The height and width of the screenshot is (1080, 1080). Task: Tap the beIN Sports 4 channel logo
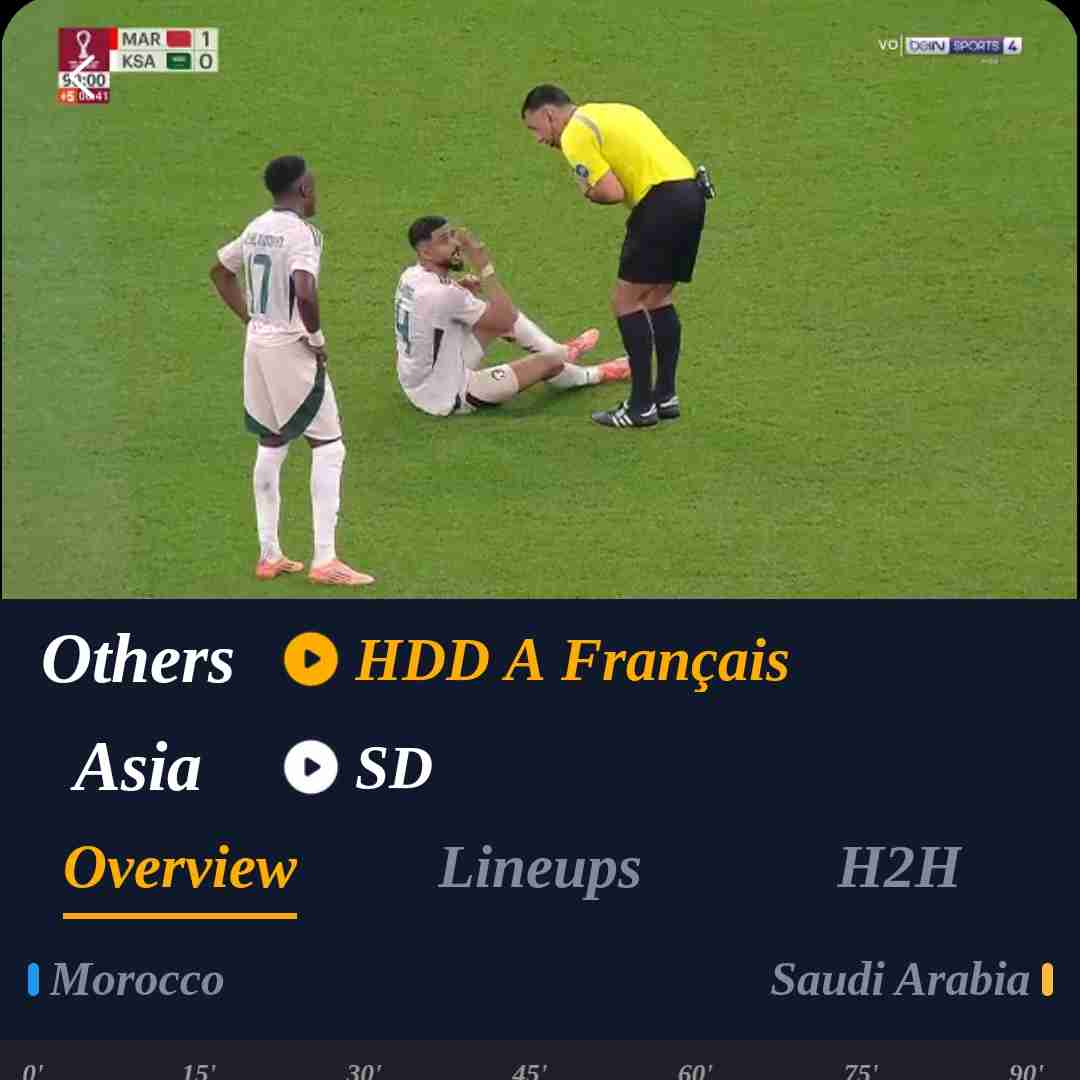coord(962,46)
